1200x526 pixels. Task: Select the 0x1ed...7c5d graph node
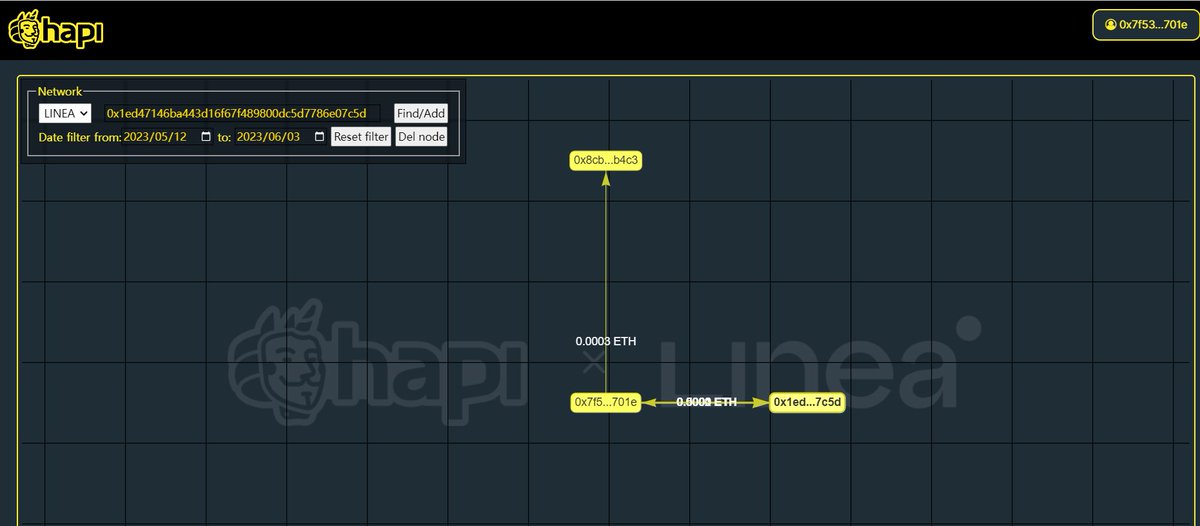click(x=807, y=402)
